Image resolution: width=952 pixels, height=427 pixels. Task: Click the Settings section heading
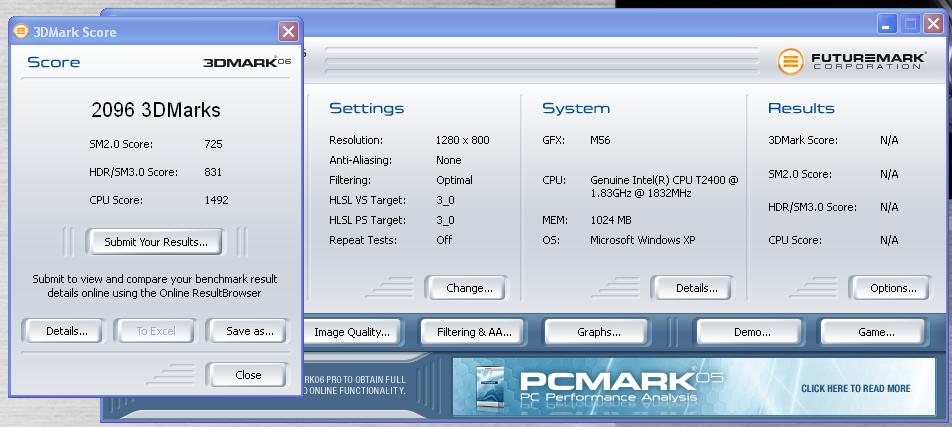(366, 109)
